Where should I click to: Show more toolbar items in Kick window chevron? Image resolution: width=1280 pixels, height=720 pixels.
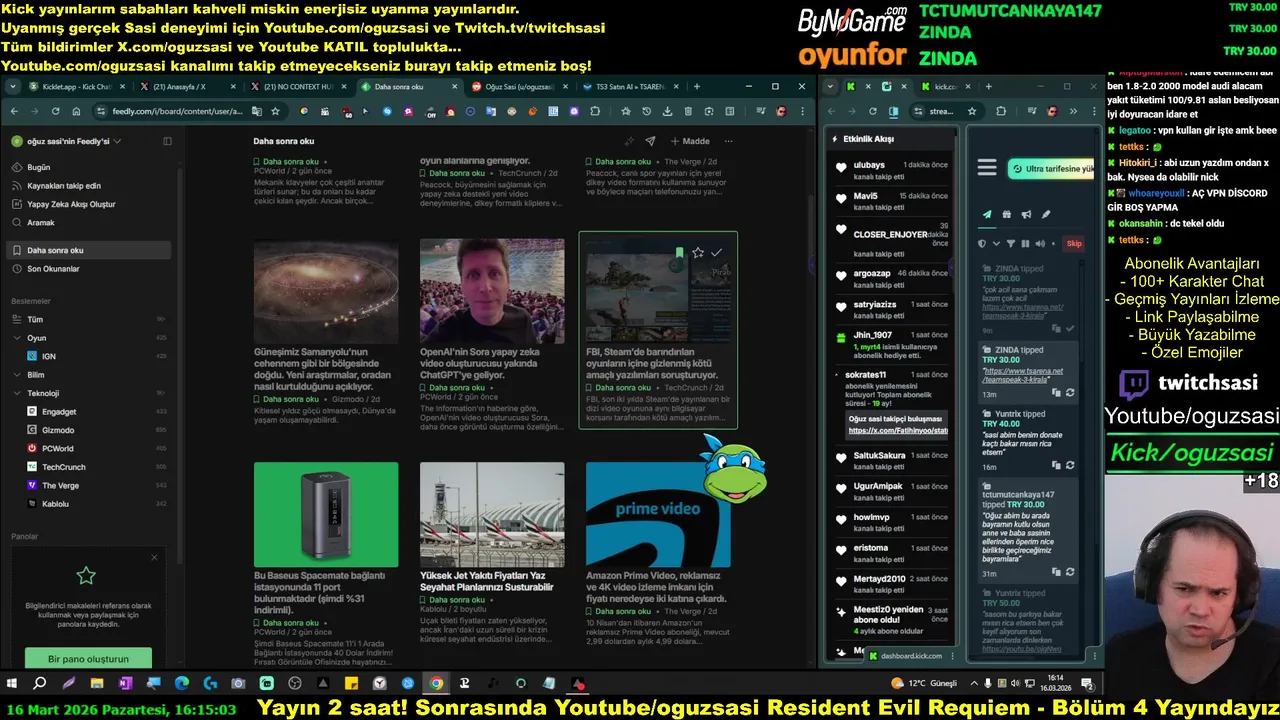[x=1072, y=111]
